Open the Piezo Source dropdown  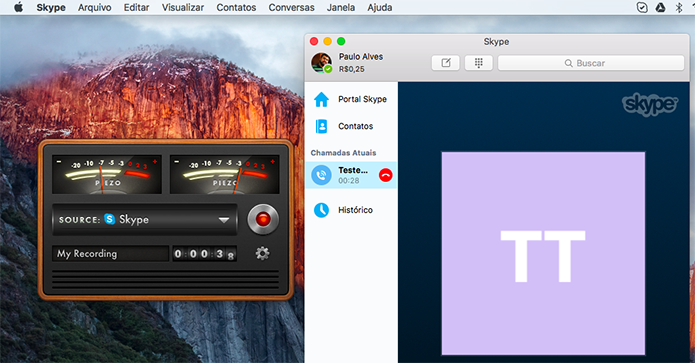coord(145,219)
